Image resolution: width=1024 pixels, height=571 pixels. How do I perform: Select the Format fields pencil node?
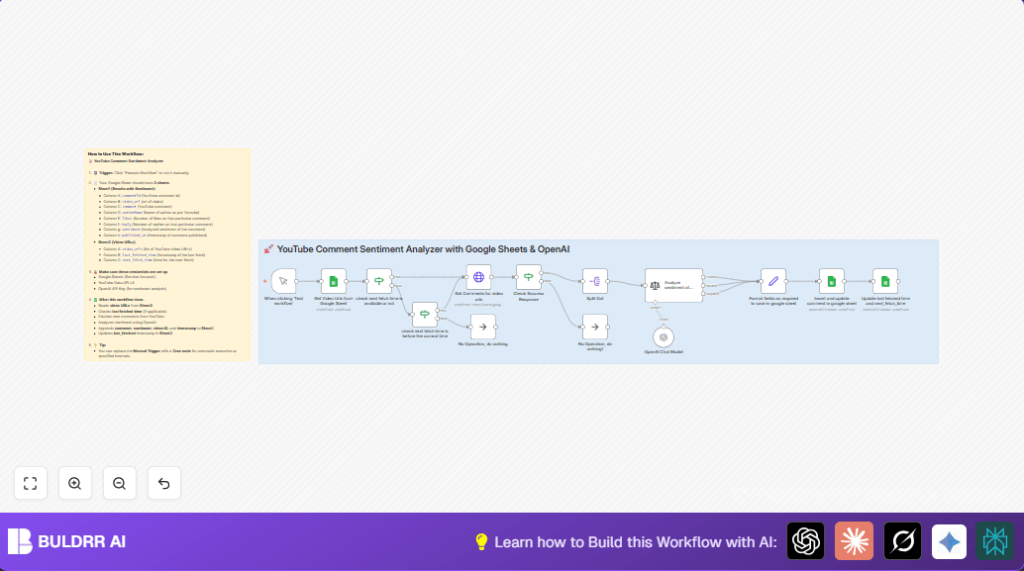coord(773,281)
